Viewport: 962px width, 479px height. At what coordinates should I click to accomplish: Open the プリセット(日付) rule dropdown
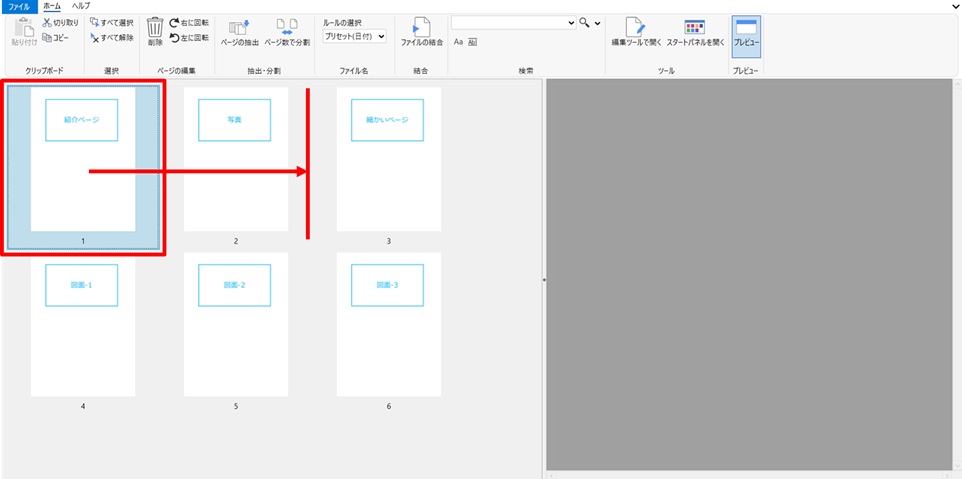tap(354, 37)
